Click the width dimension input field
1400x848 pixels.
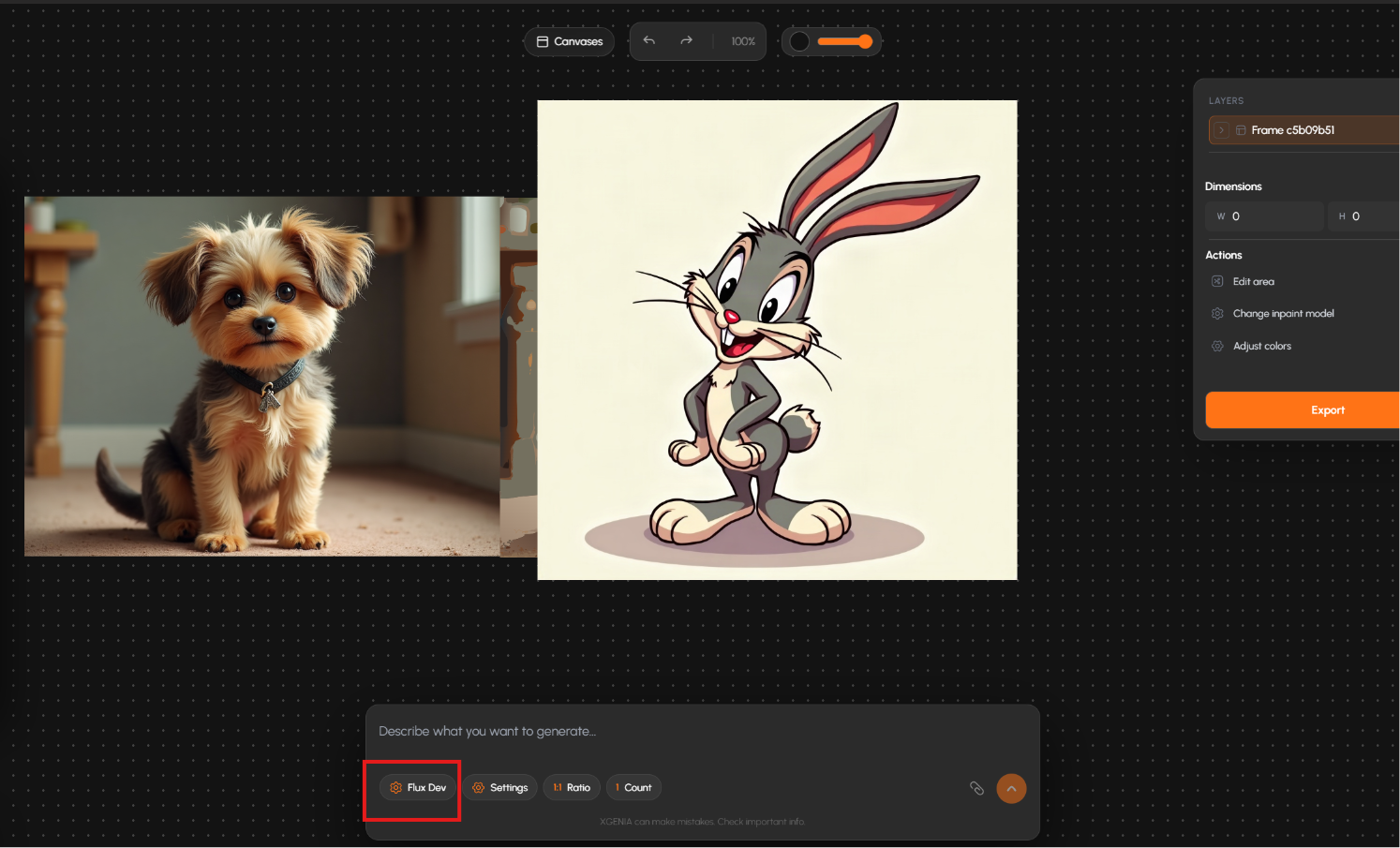(1265, 216)
